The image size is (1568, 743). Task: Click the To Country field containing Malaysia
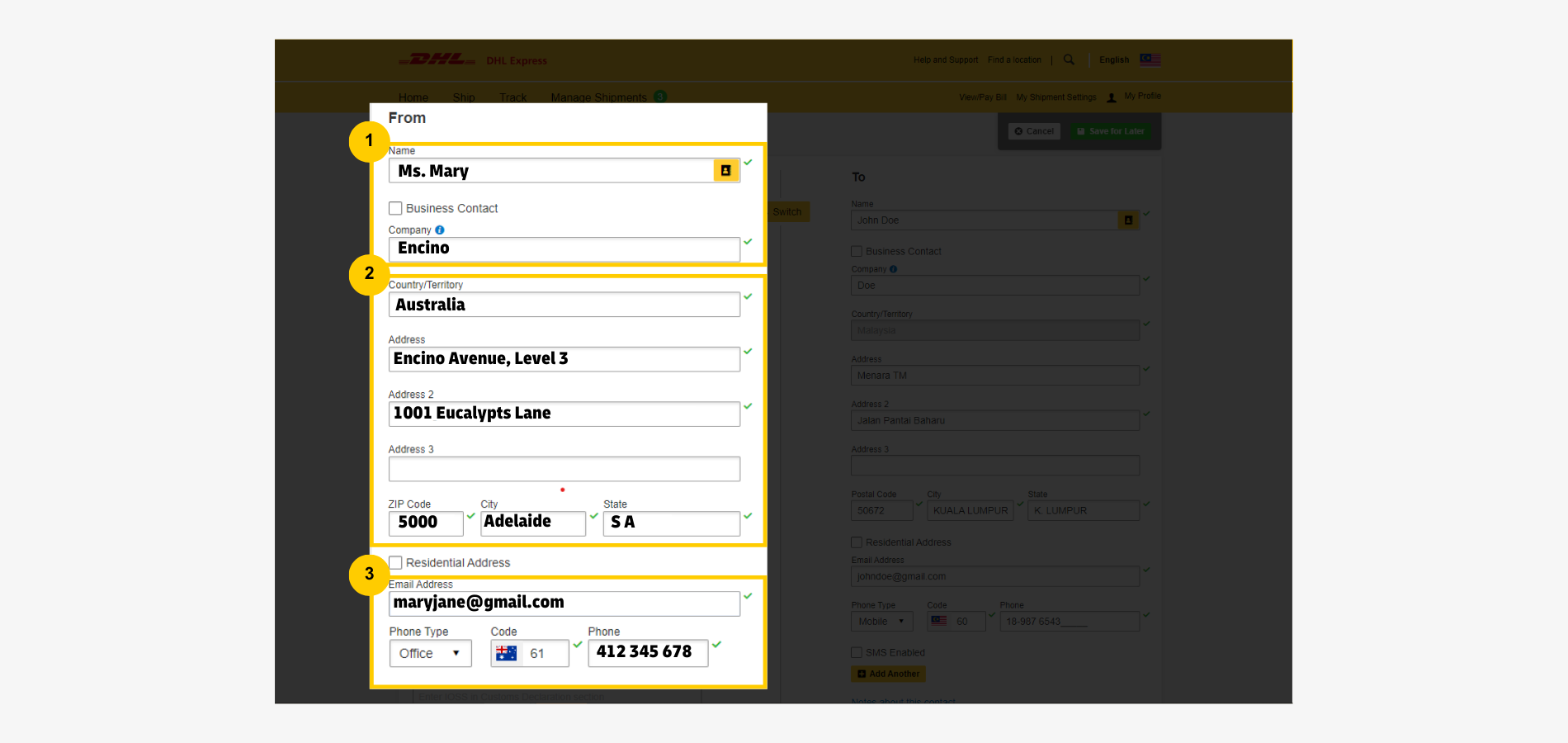[x=995, y=330]
